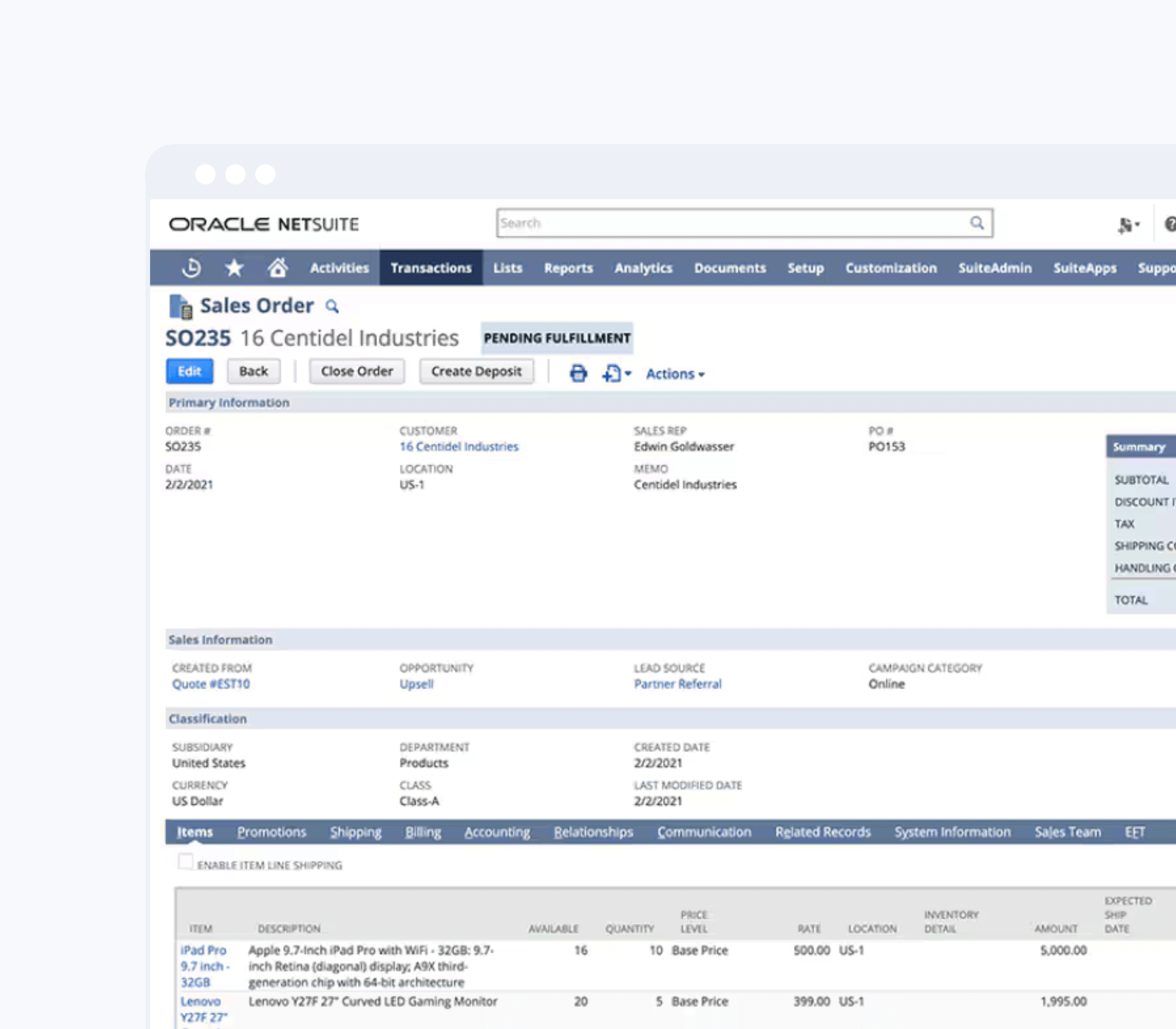The image size is (1176, 1029).
Task: Open the SuiteApps menu
Action: point(1085,268)
